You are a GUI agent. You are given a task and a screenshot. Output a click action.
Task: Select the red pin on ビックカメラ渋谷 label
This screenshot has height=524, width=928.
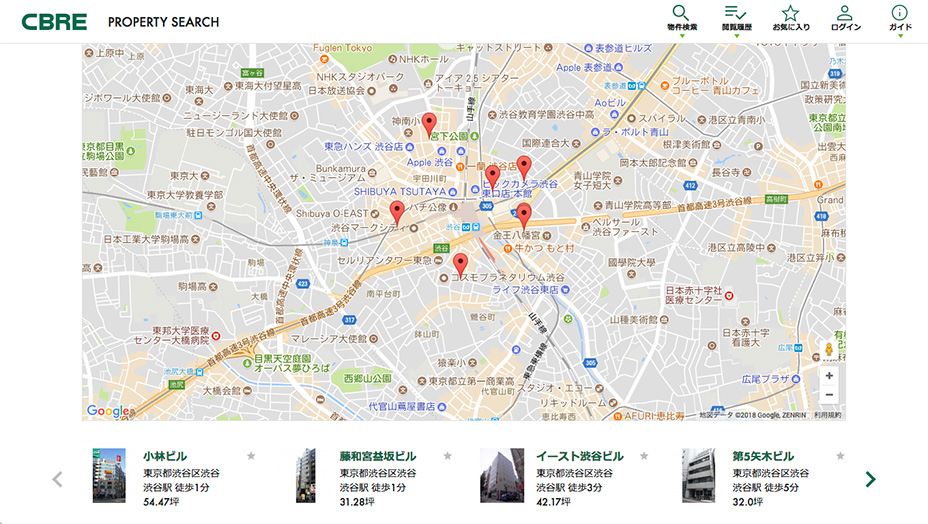point(492,178)
